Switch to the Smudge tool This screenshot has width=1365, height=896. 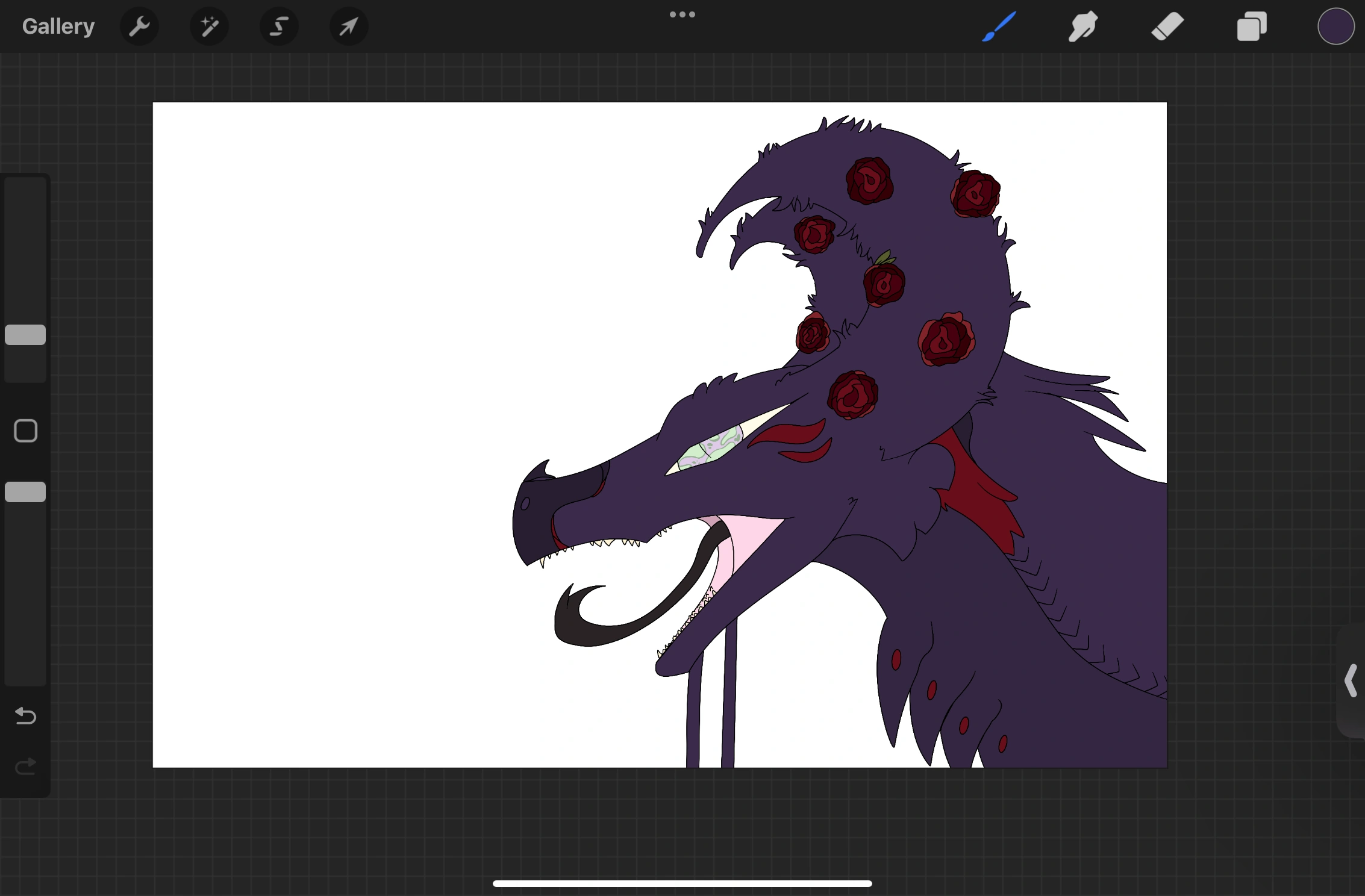click(x=1082, y=26)
